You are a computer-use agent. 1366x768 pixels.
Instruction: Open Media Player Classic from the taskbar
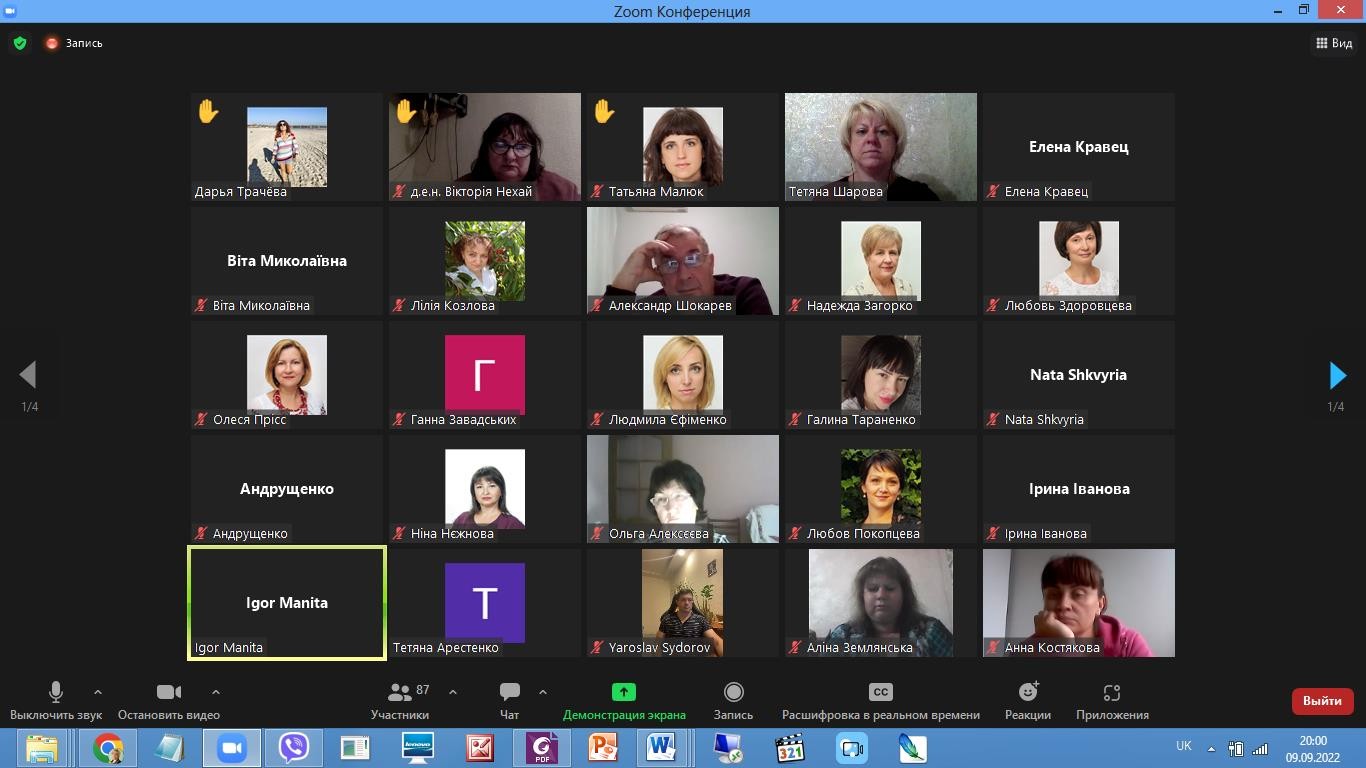pos(790,748)
